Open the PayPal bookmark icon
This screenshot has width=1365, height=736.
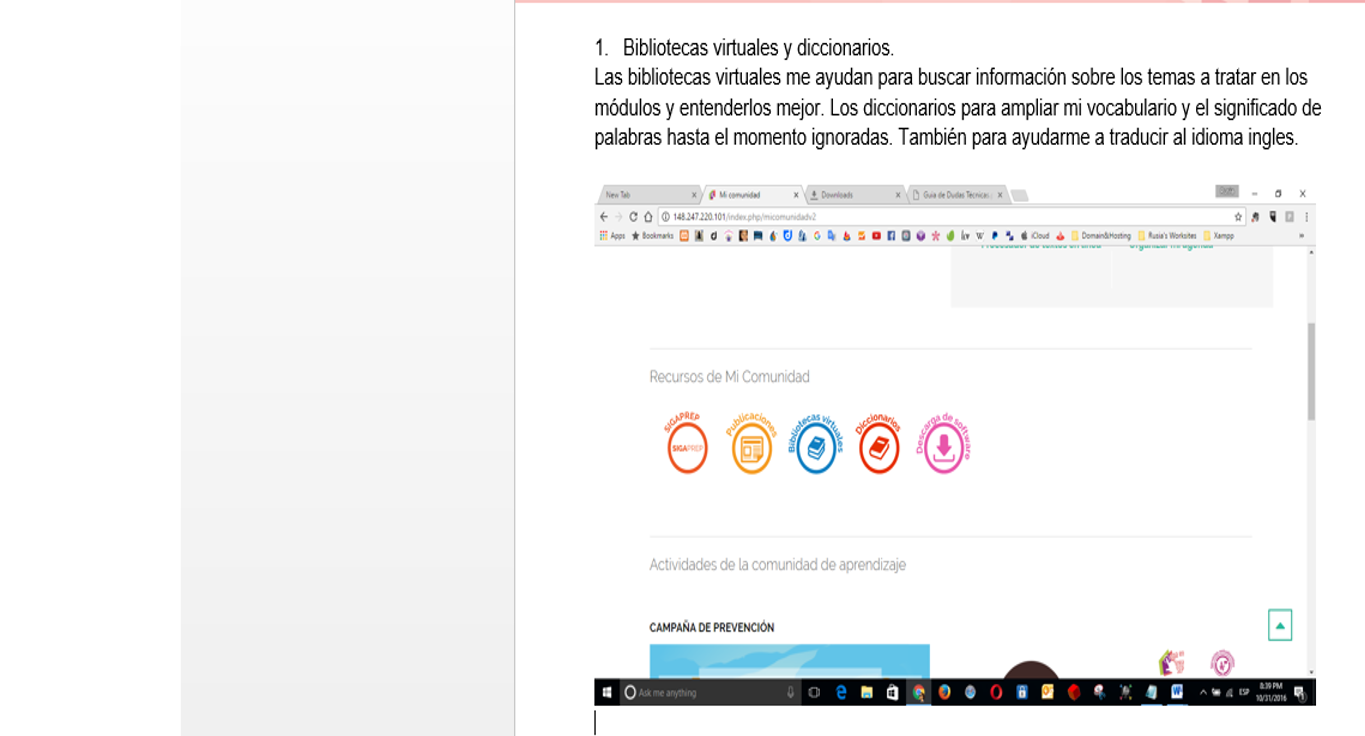pyautogui.click(x=995, y=235)
